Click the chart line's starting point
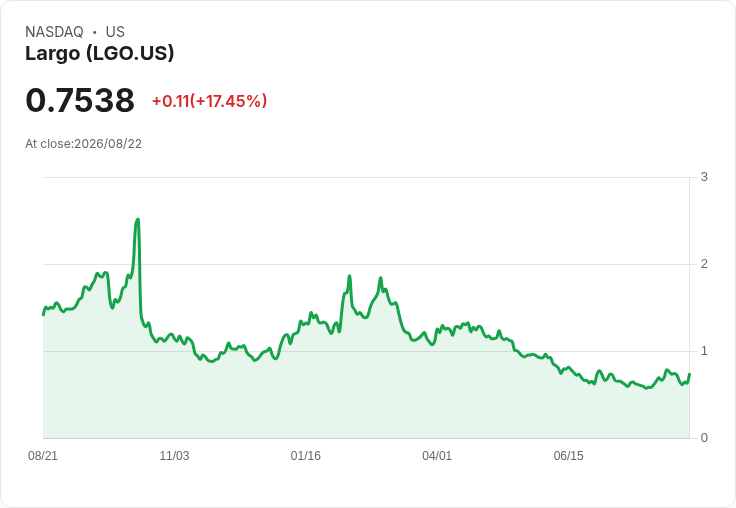 pos(43,315)
